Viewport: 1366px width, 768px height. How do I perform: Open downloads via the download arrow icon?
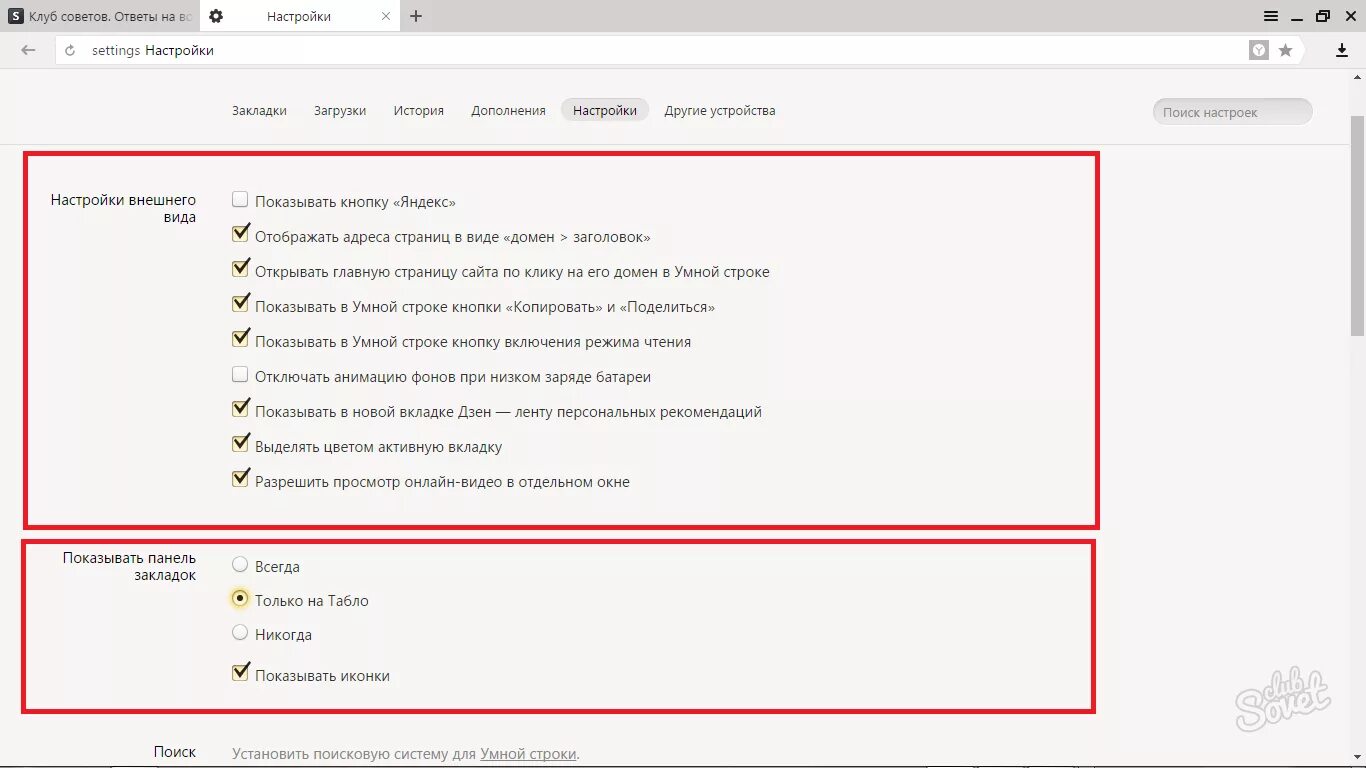[x=1342, y=50]
